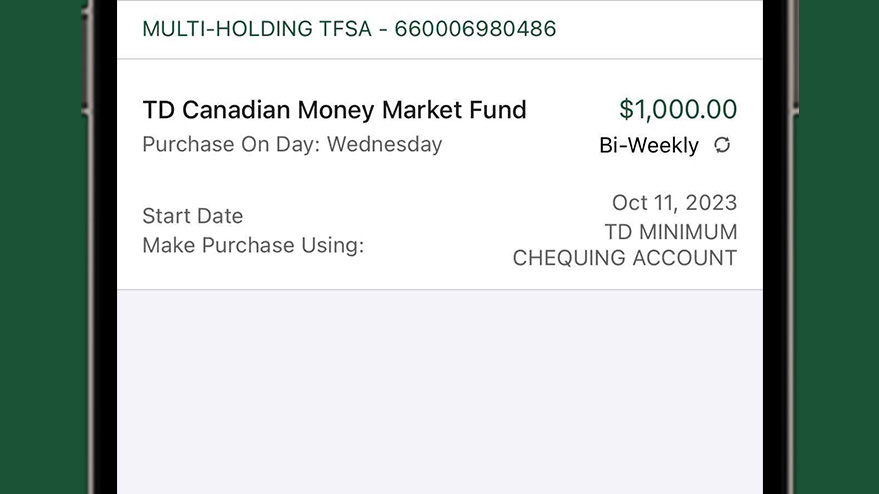
Task: Tap the Make Purchase Using label
Action: pos(253,246)
